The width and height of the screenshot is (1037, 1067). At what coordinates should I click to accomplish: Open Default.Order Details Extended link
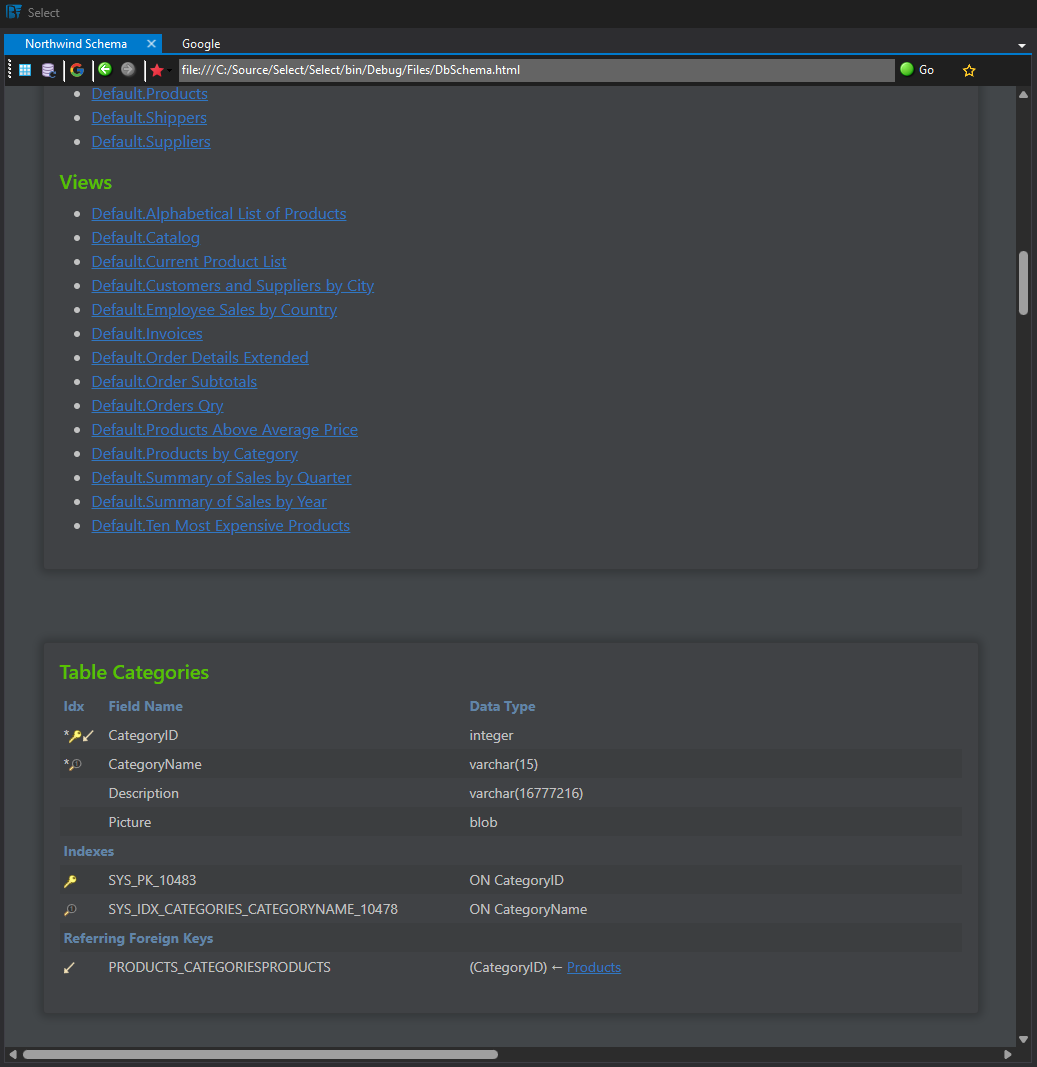[x=200, y=357]
